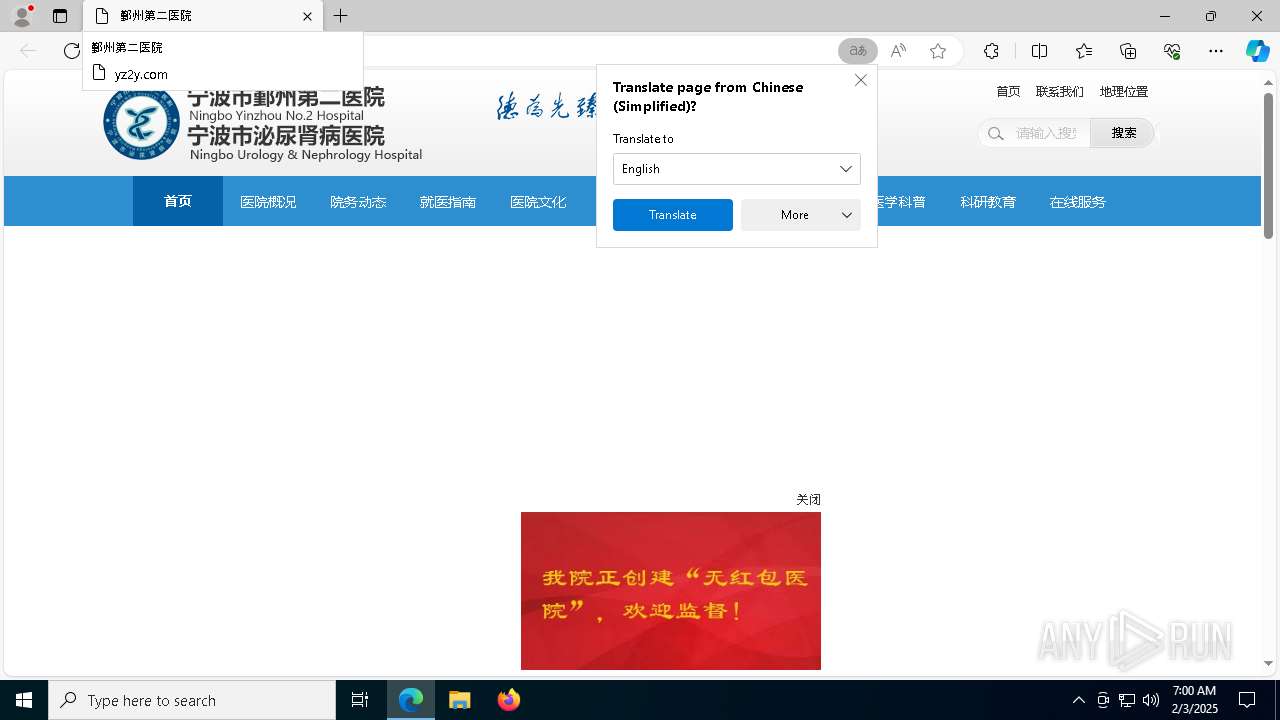Open Settings and more ellipsis menu
The width and height of the screenshot is (1280, 720).
pyautogui.click(x=1216, y=51)
